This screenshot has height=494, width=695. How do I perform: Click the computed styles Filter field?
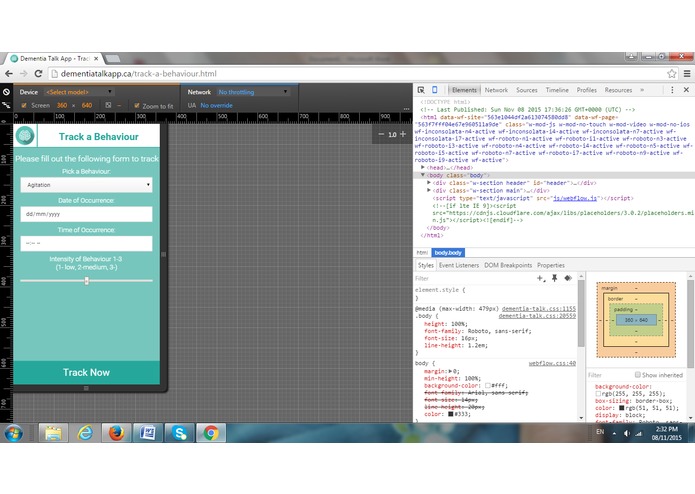point(609,375)
